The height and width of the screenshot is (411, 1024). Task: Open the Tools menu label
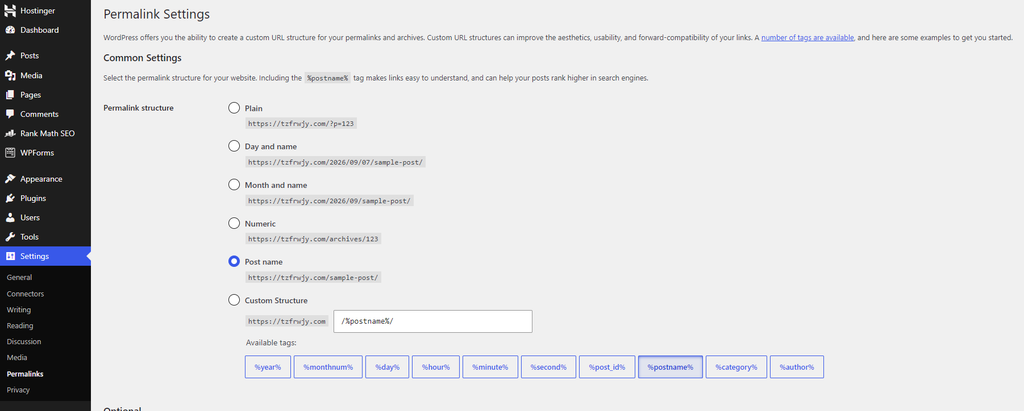[x=29, y=237]
